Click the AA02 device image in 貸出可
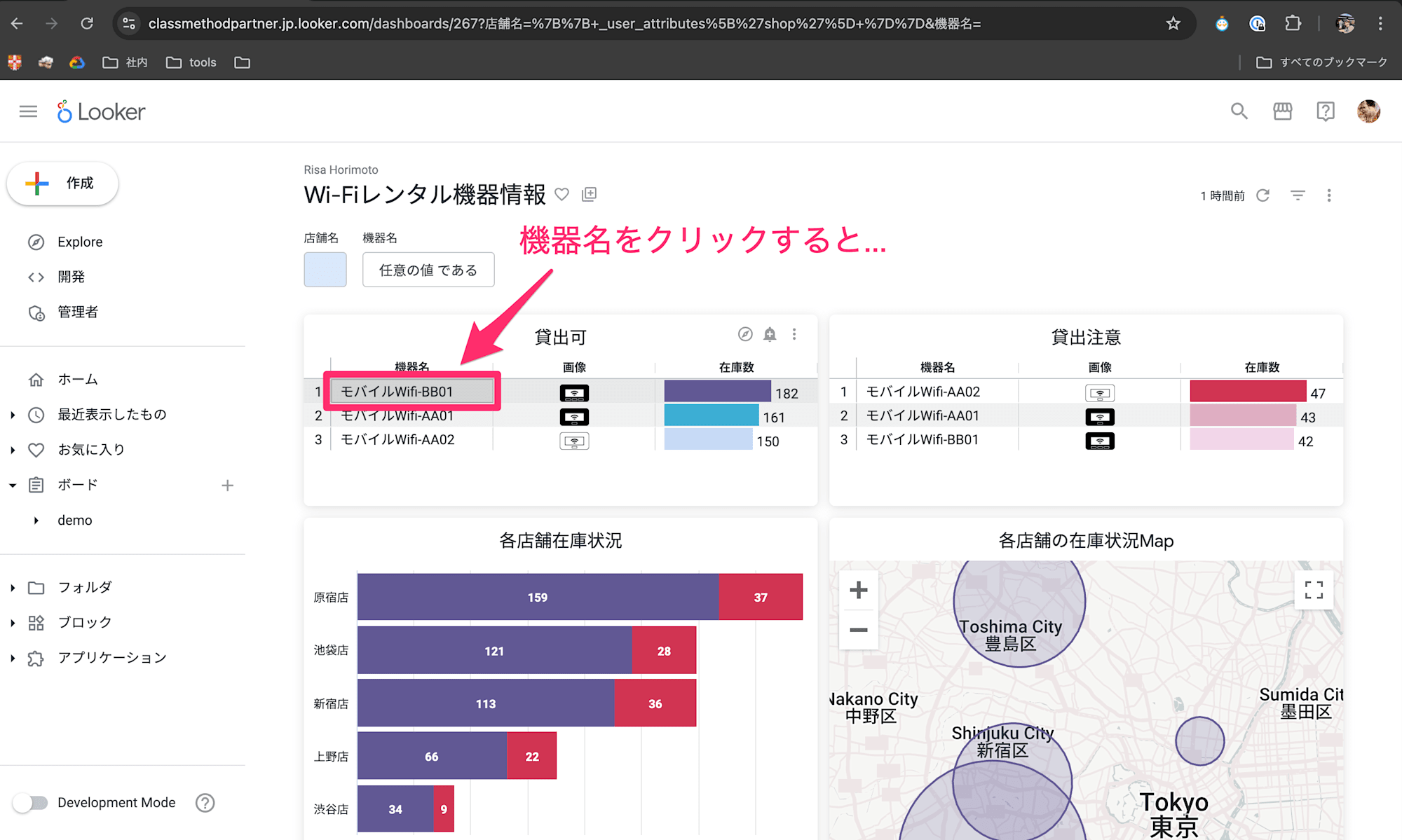The height and width of the screenshot is (840, 1402). pyautogui.click(x=574, y=441)
